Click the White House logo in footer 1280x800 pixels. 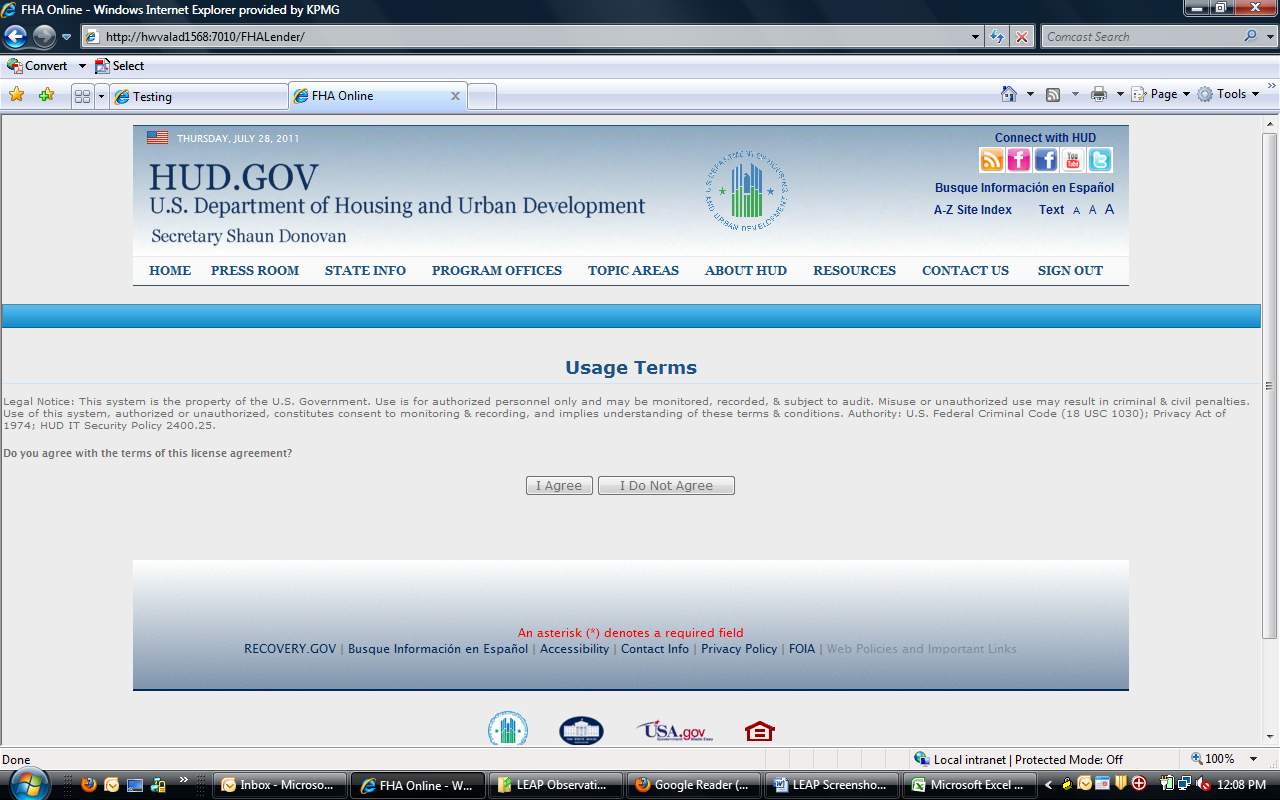click(x=581, y=730)
